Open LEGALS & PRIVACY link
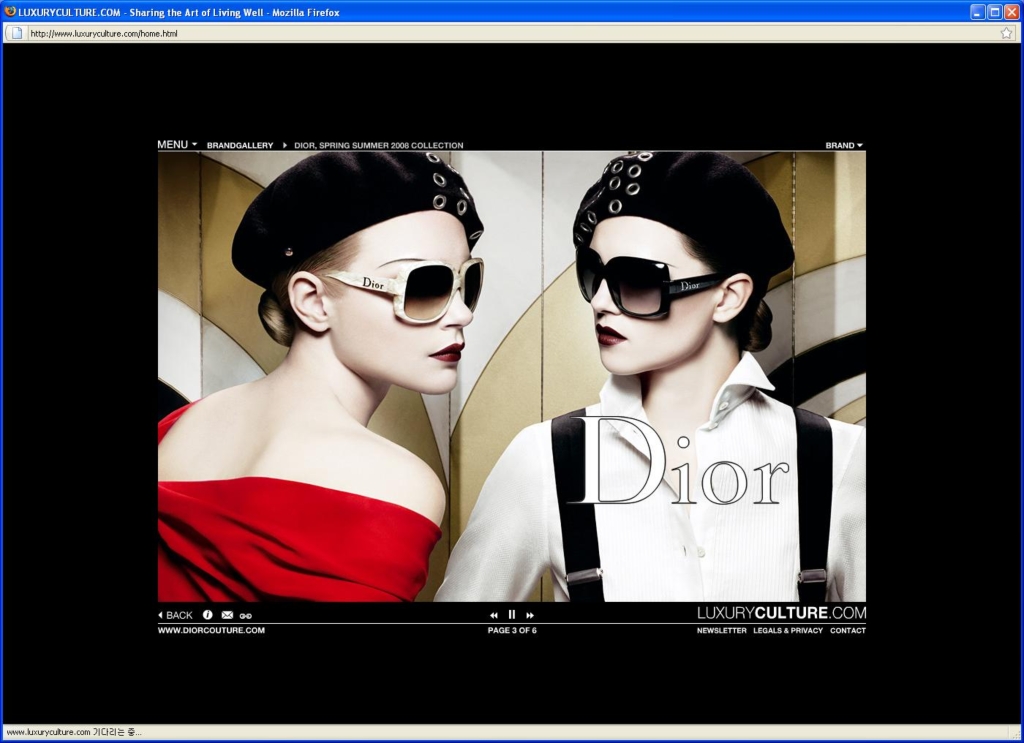 click(x=788, y=630)
